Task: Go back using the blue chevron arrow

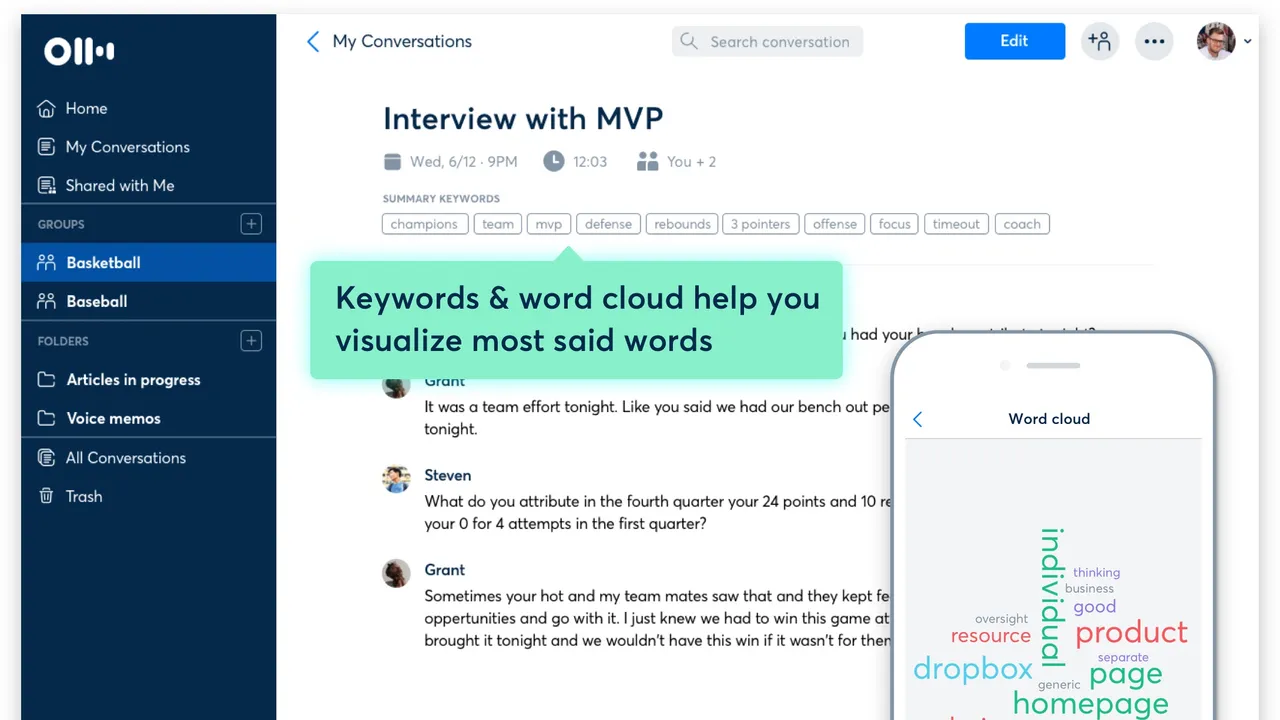Action: pos(313,41)
